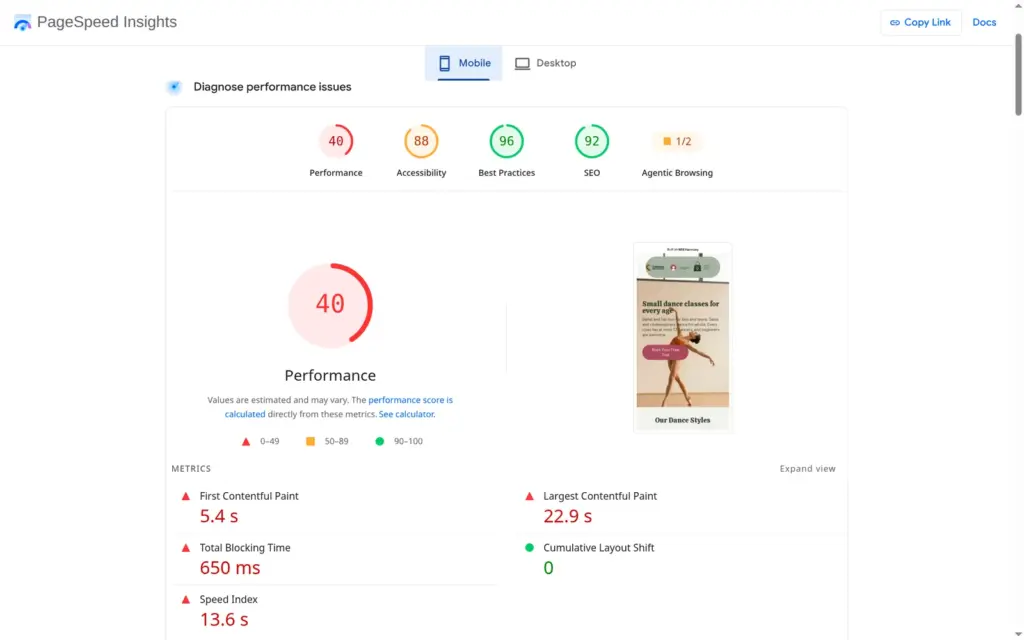
Task: Click the Best Practices label
Action: pos(507,173)
